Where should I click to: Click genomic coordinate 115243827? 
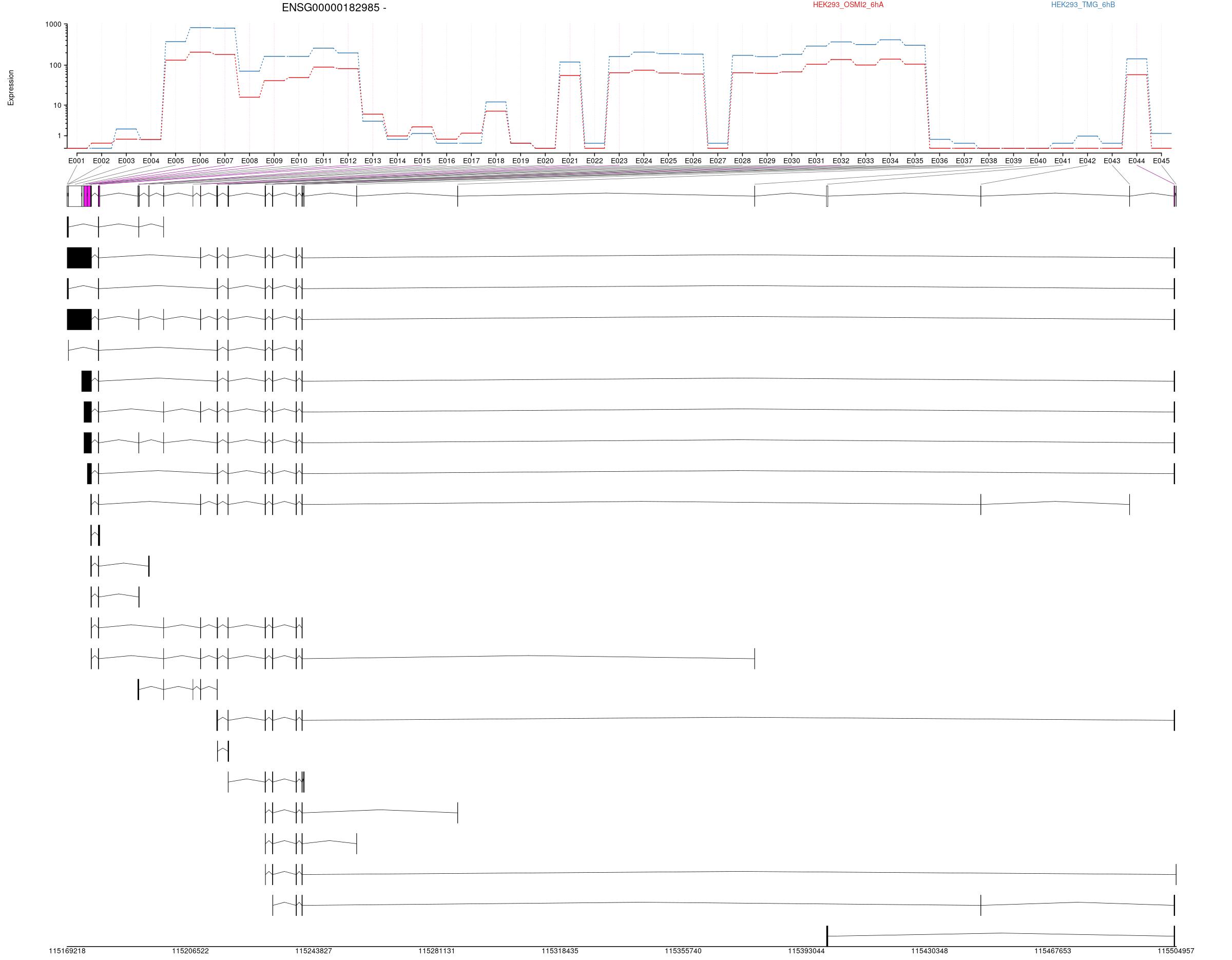[314, 951]
